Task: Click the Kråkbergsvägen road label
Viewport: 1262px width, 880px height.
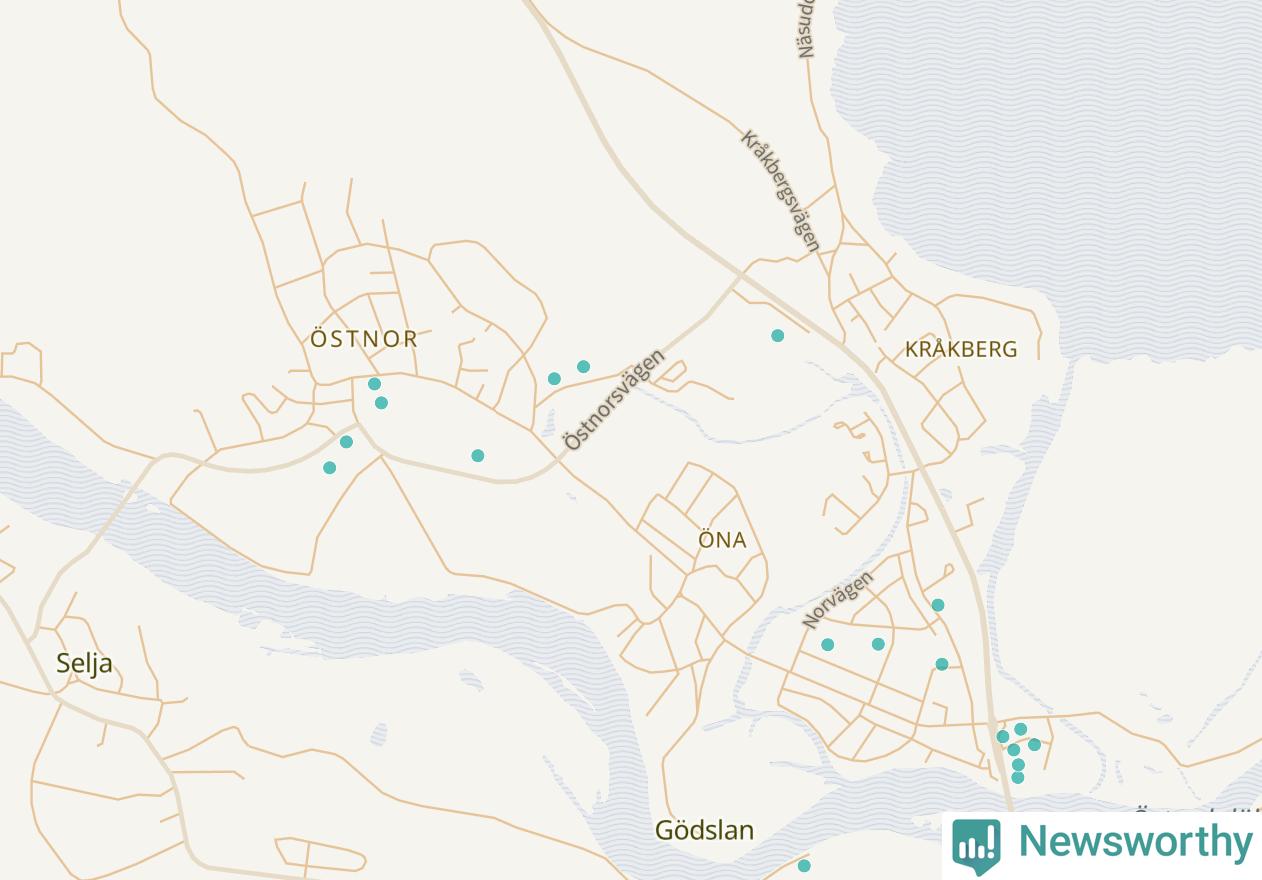Action: coord(780,190)
